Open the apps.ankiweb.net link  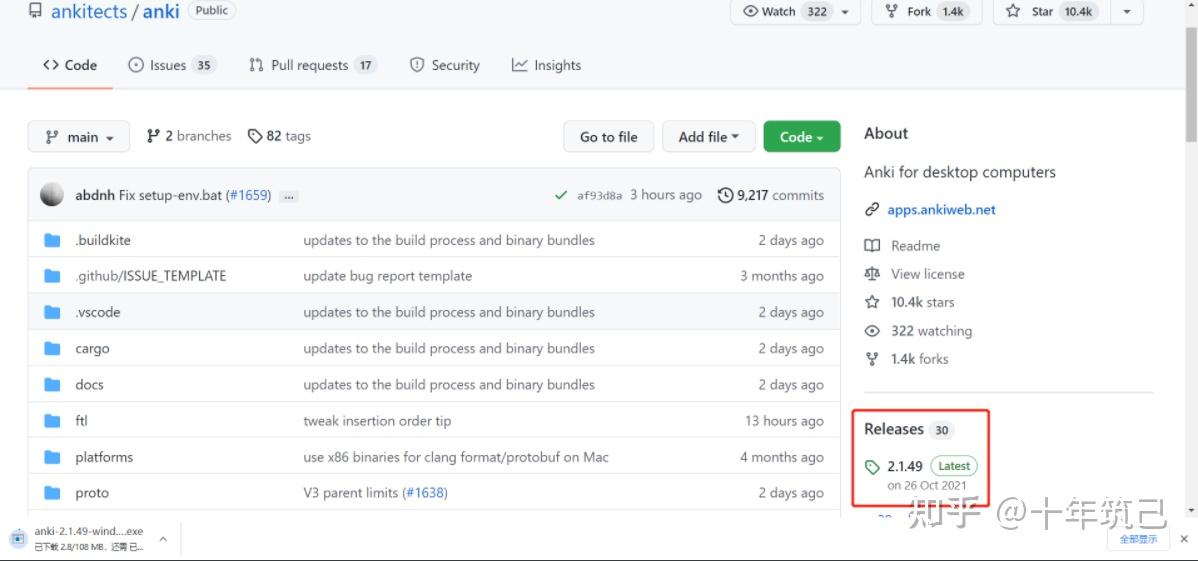point(941,210)
